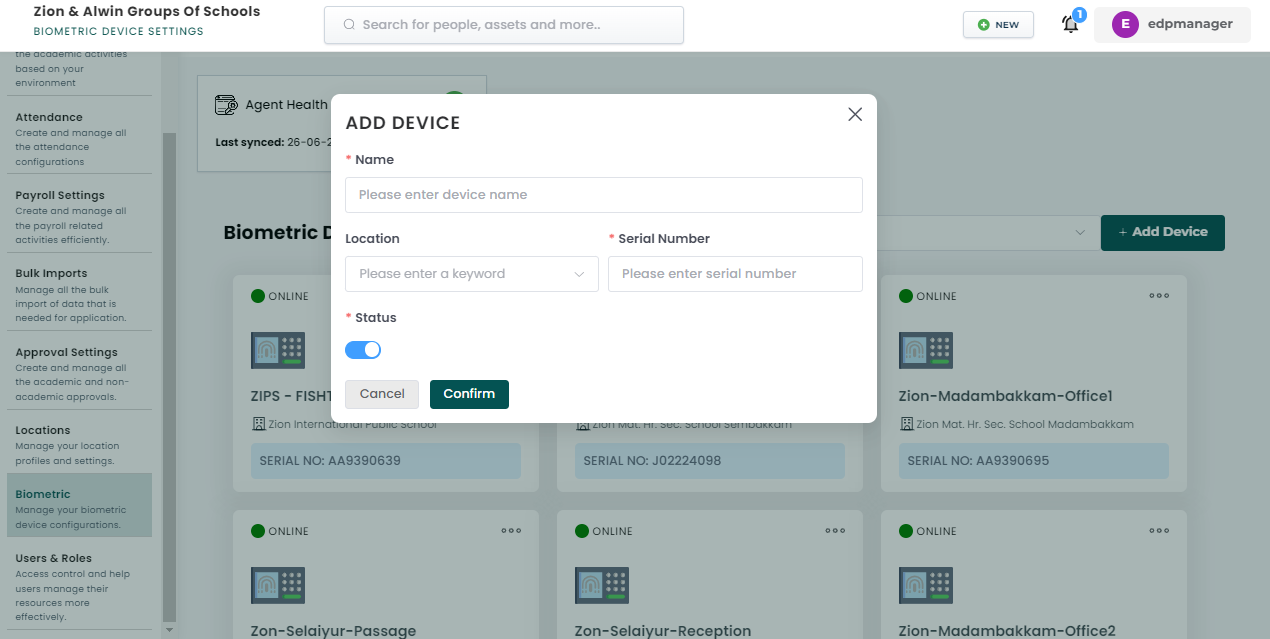Click the purple E avatar icon
1270x639 pixels.
1125,25
